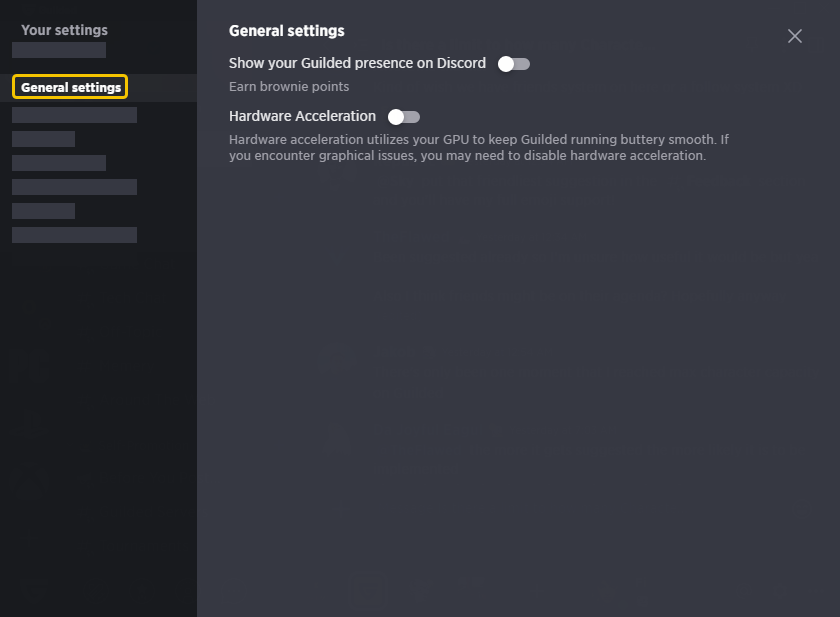The width and height of the screenshot is (840, 617).
Task: Open the first placeholder item below General settings
Action: pos(74,115)
